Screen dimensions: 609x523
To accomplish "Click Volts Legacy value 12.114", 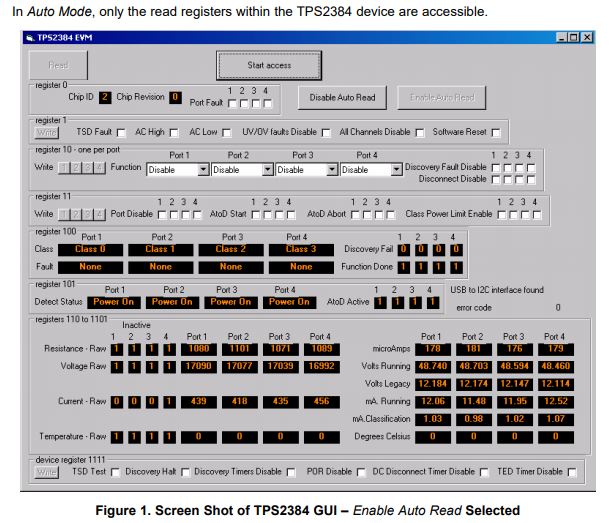I will tap(556, 384).
